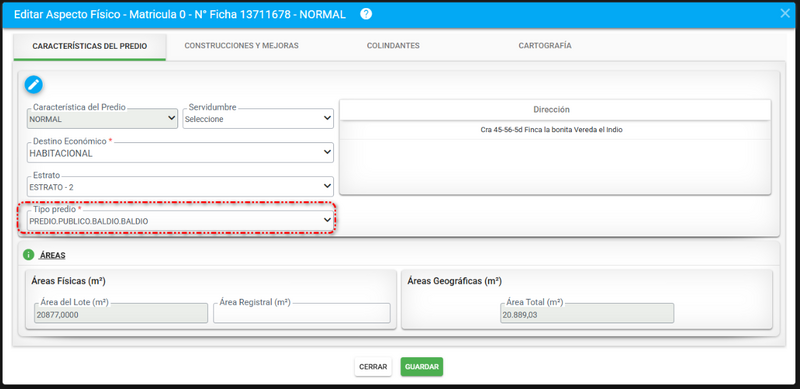The image size is (800, 389).
Task: Click the CERRAR button
Action: click(373, 367)
